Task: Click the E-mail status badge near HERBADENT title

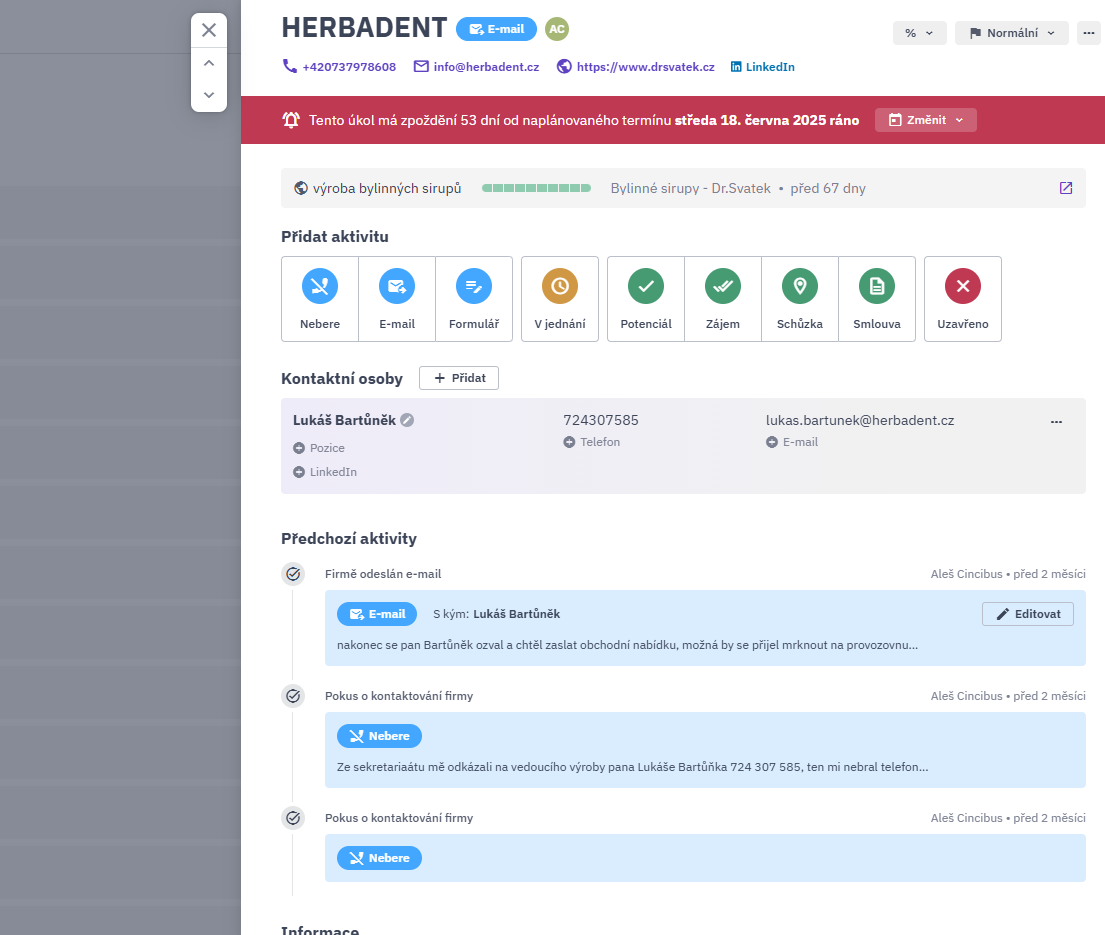Action: (x=496, y=29)
